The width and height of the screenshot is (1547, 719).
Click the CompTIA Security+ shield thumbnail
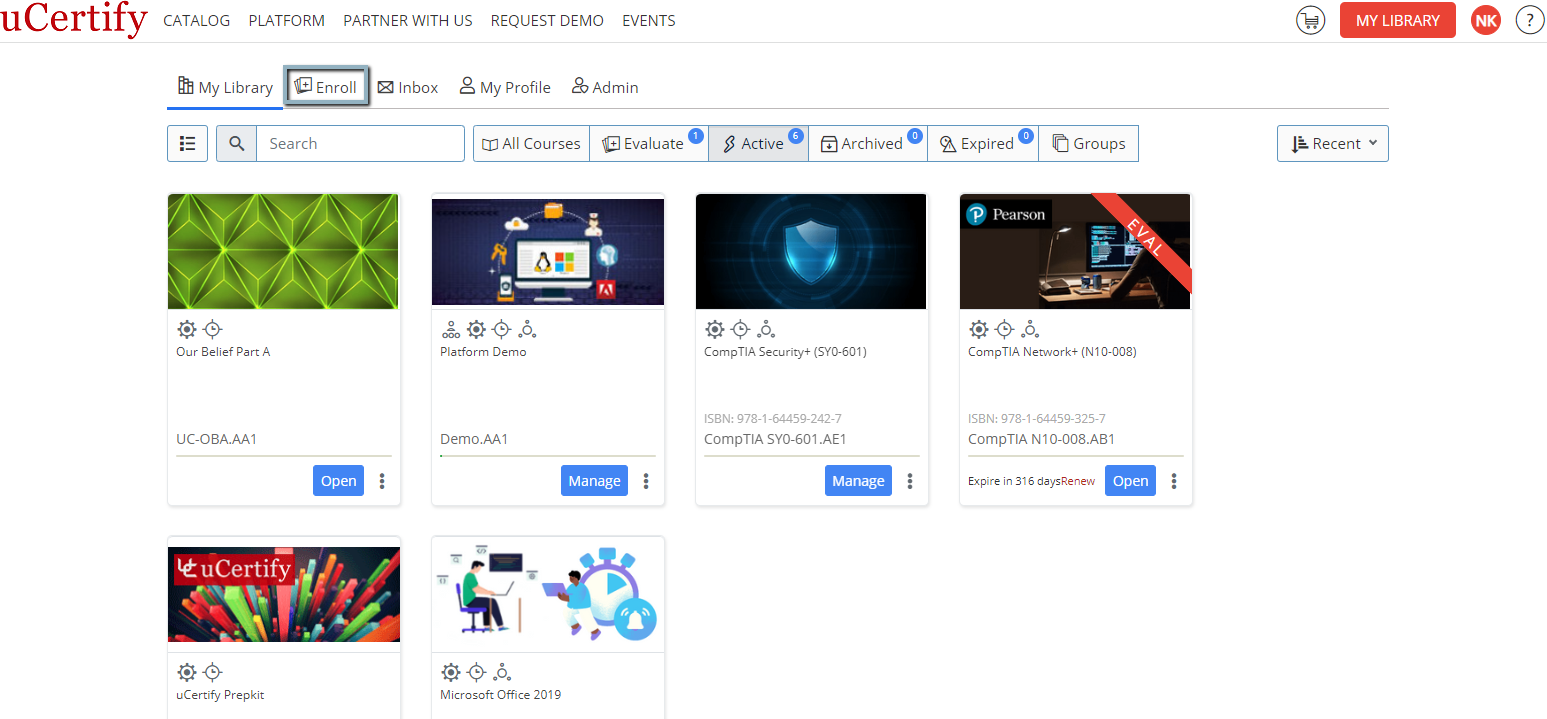click(x=811, y=252)
